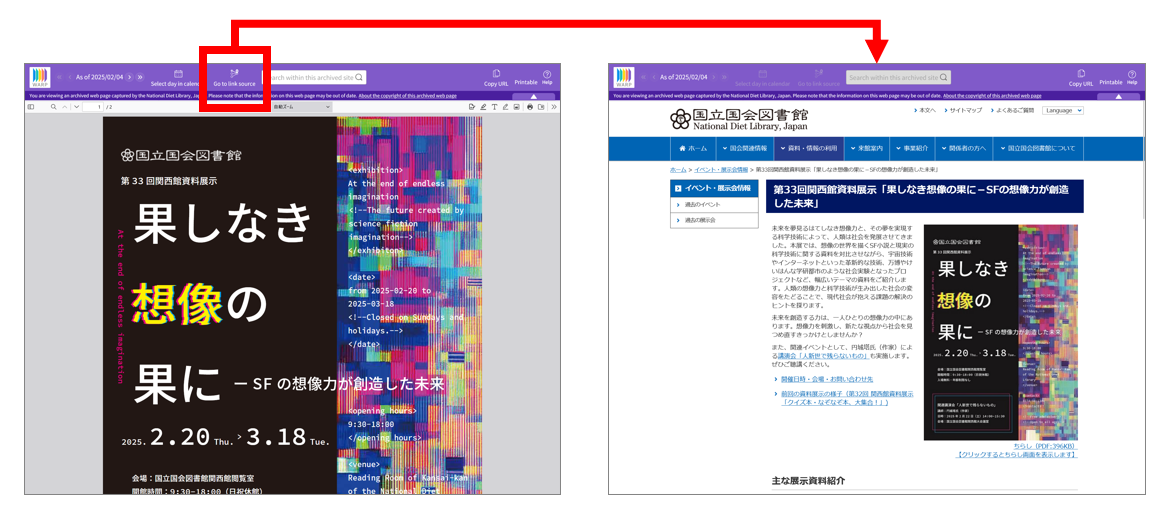Select the PDF add image tool

(517, 107)
